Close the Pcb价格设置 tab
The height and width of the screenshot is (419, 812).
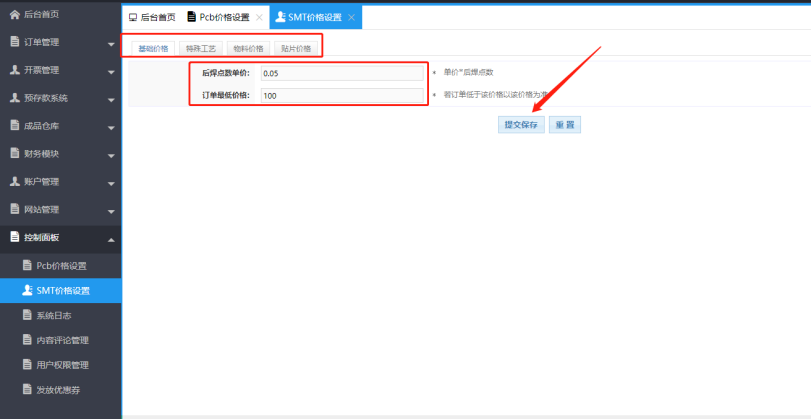[259, 18]
